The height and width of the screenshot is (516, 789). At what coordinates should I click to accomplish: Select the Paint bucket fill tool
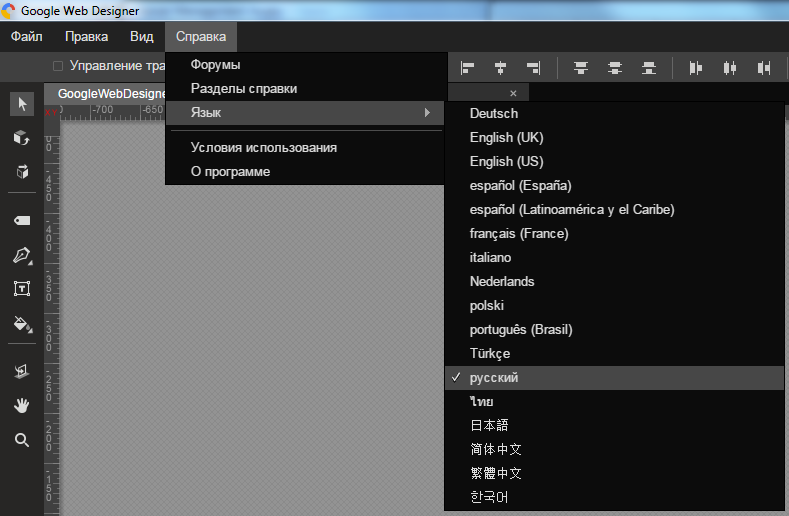coord(22,324)
